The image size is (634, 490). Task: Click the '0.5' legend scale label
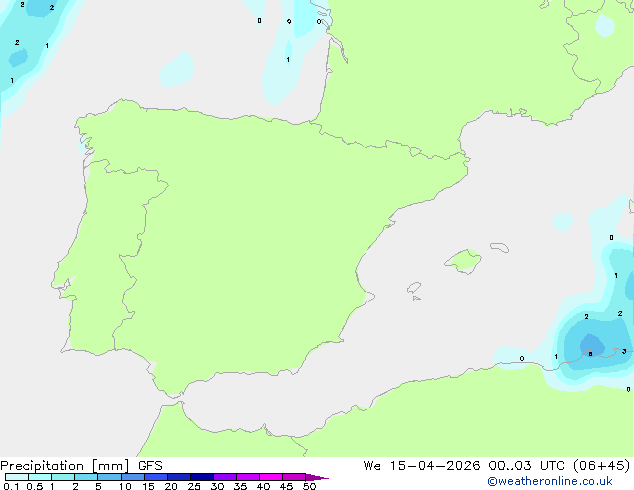(x=35, y=486)
